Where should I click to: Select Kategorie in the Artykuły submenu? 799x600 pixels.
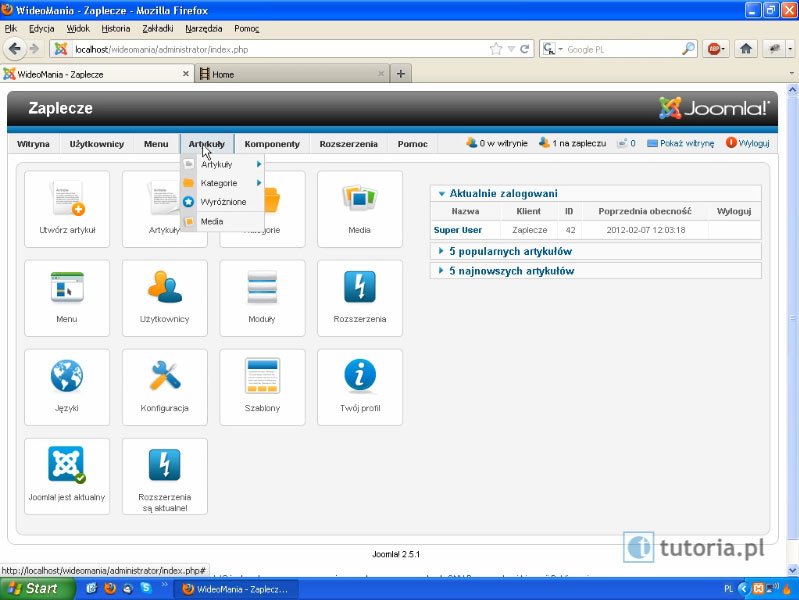[x=219, y=183]
